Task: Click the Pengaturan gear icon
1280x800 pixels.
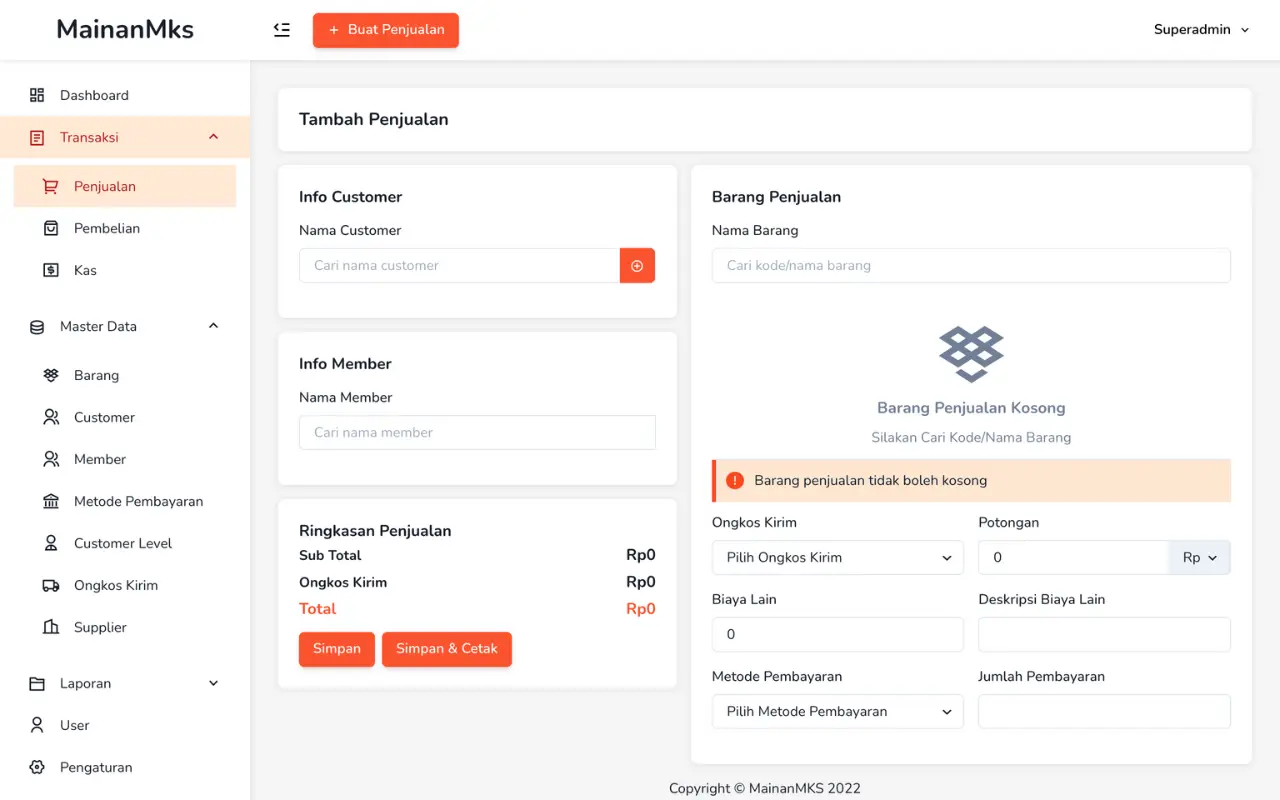Action: [37, 767]
